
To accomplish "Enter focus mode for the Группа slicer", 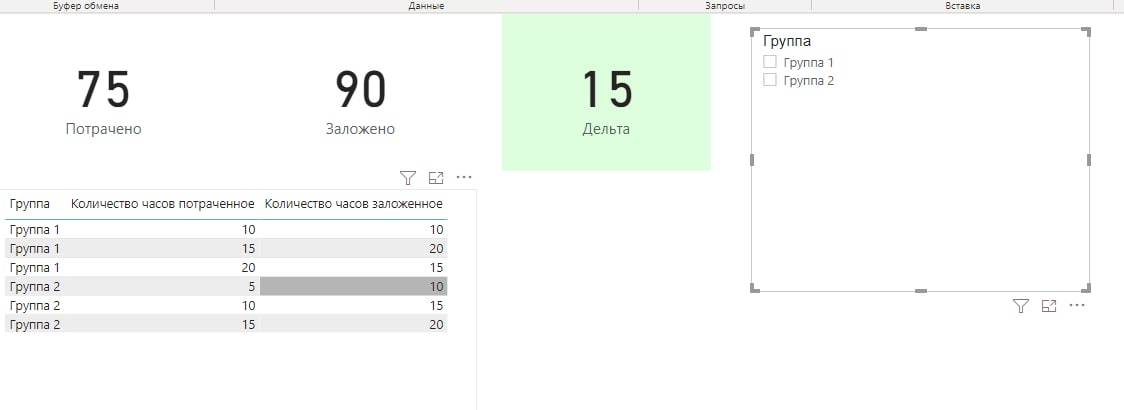I will coord(1049,306).
